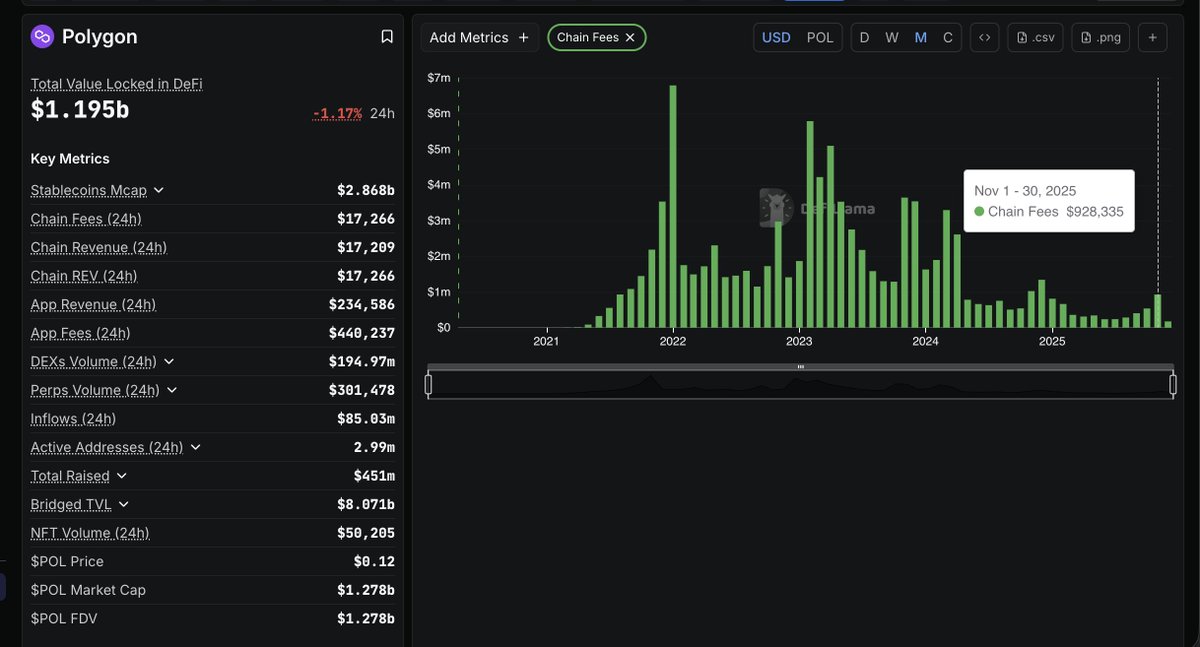Click the Inflows (24h) metric label
The image size is (1200, 647).
point(73,419)
